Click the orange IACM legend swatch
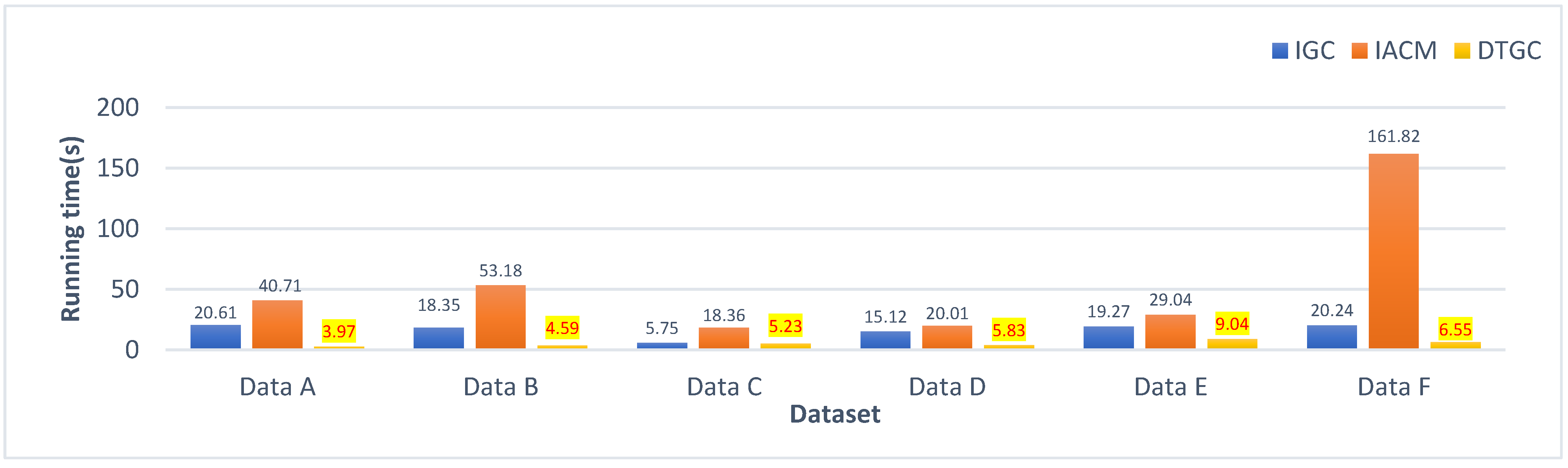This screenshot has width=1568, height=468. pyautogui.click(x=1360, y=50)
